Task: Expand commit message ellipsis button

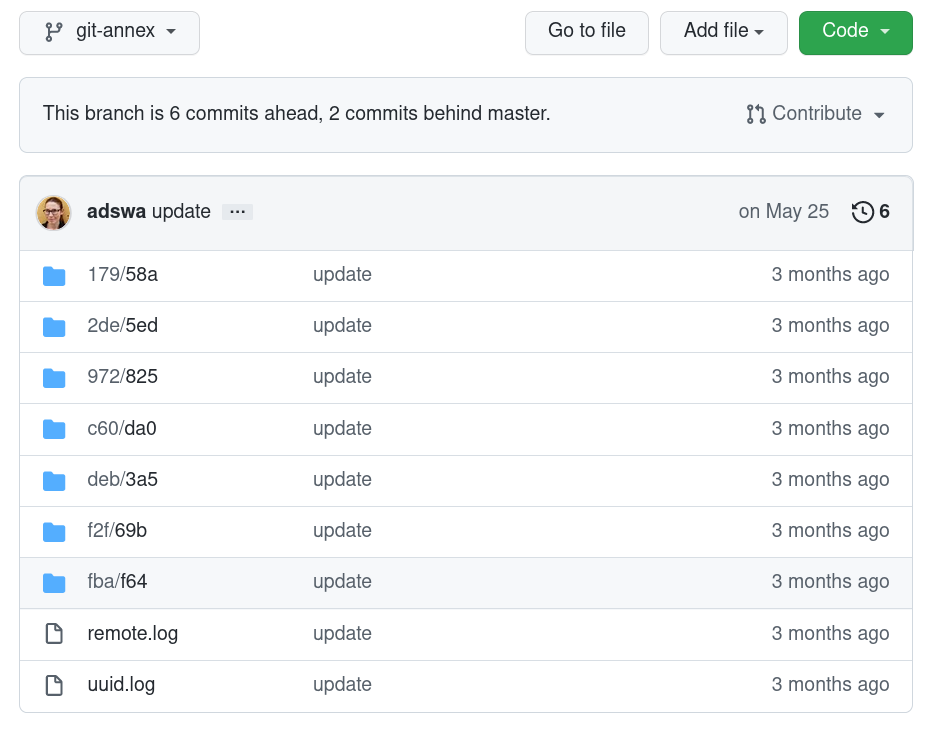Action: click(x=237, y=212)
